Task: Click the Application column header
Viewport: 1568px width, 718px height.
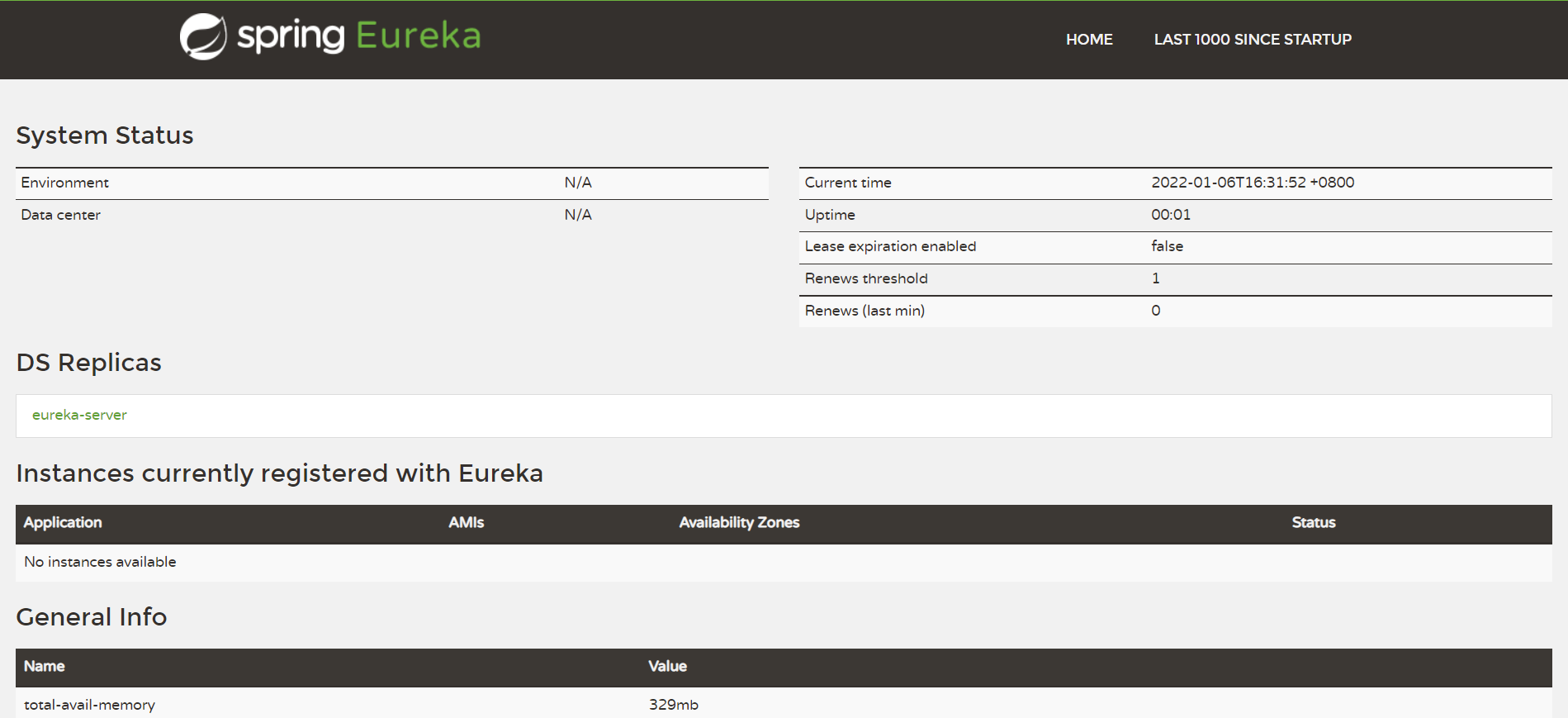Action: point(63,522)
